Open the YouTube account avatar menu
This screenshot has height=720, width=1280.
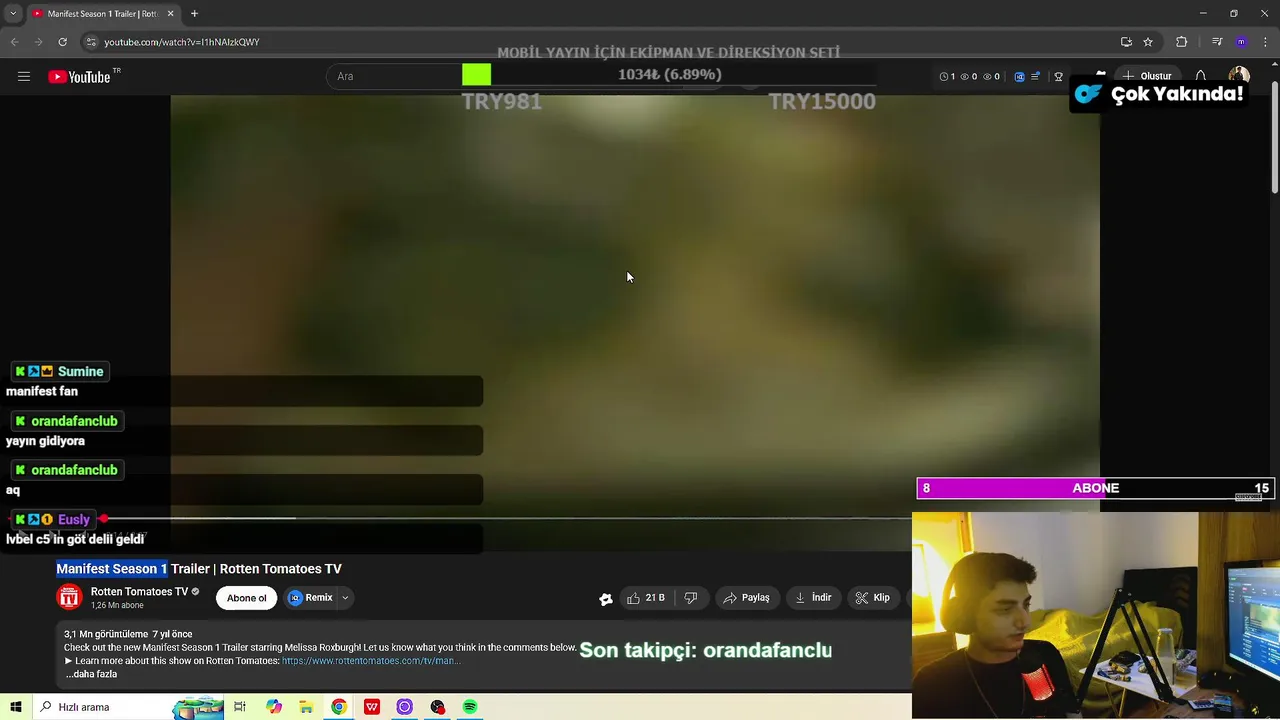[1239, 76]
